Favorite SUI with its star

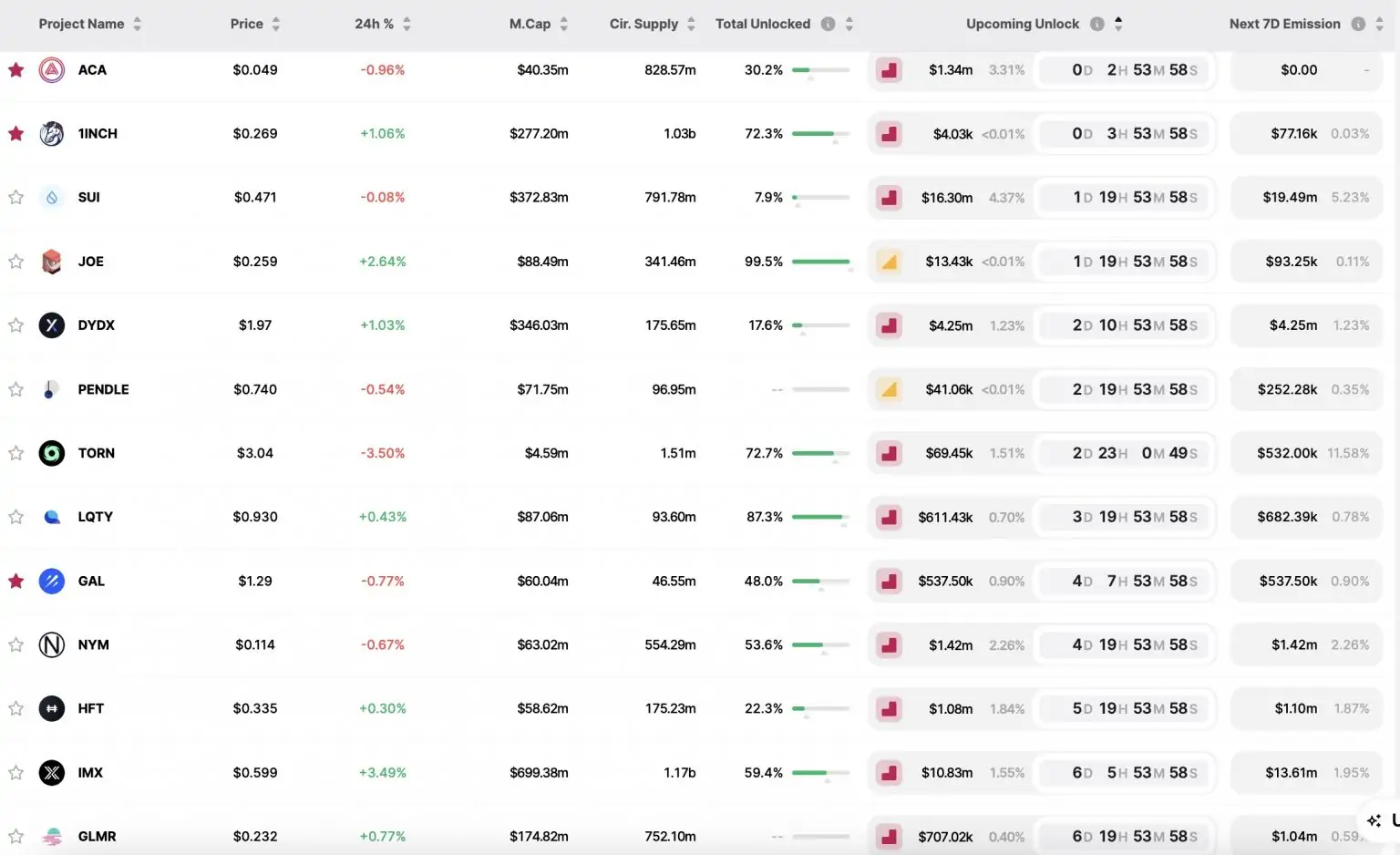[15, 197]
